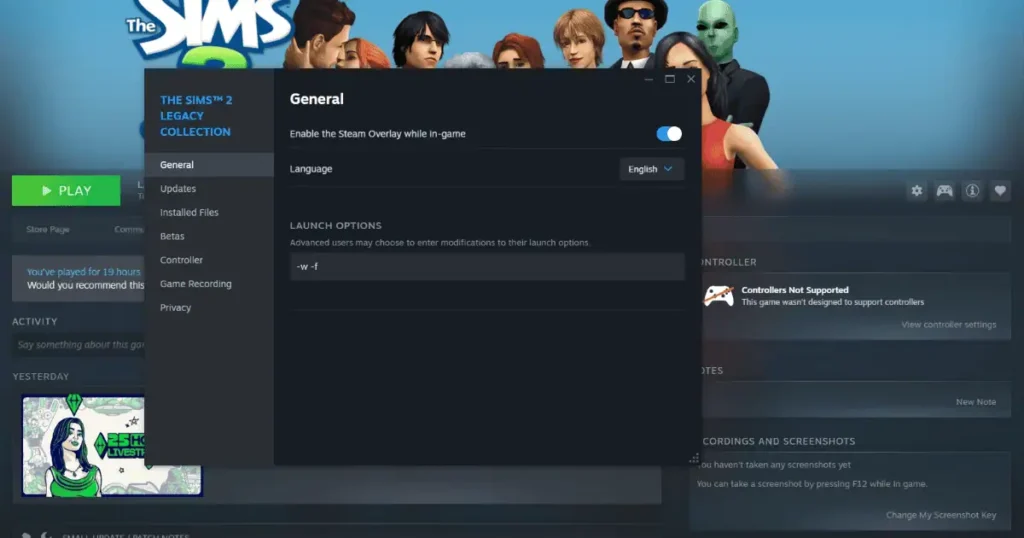
Task: Select the General tab in properties sidebar
Action: (209, 165)
